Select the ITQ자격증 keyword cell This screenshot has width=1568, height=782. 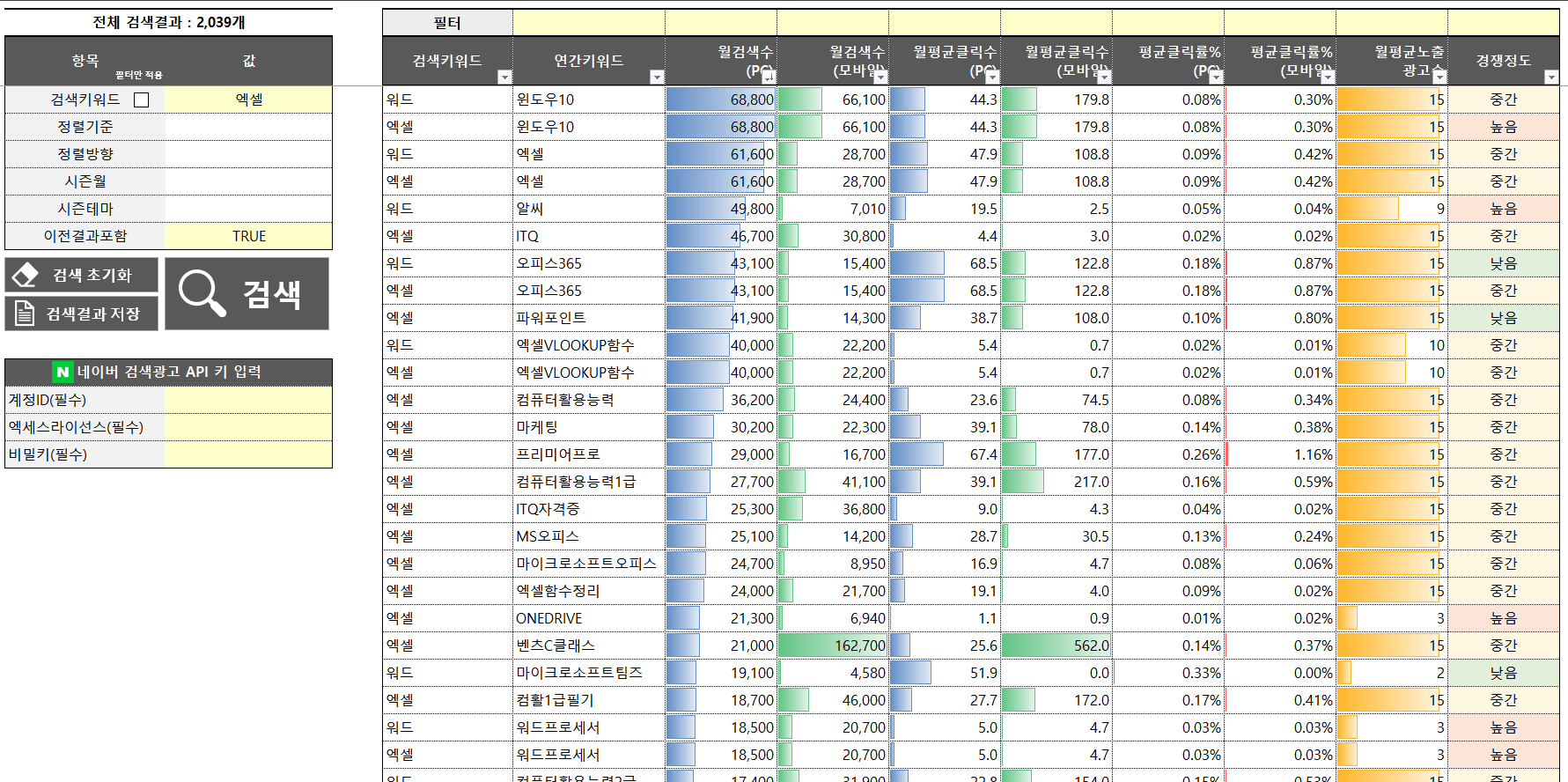coord(589,509)
